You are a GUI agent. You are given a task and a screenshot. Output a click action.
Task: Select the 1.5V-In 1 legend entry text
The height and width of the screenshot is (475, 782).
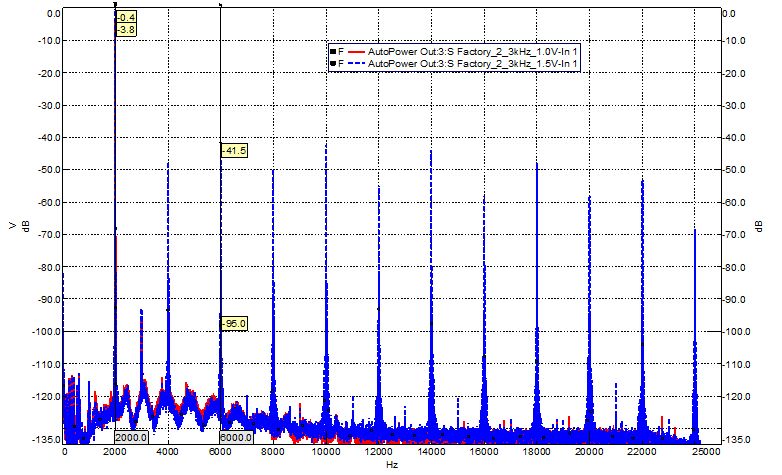click(472, 63)
